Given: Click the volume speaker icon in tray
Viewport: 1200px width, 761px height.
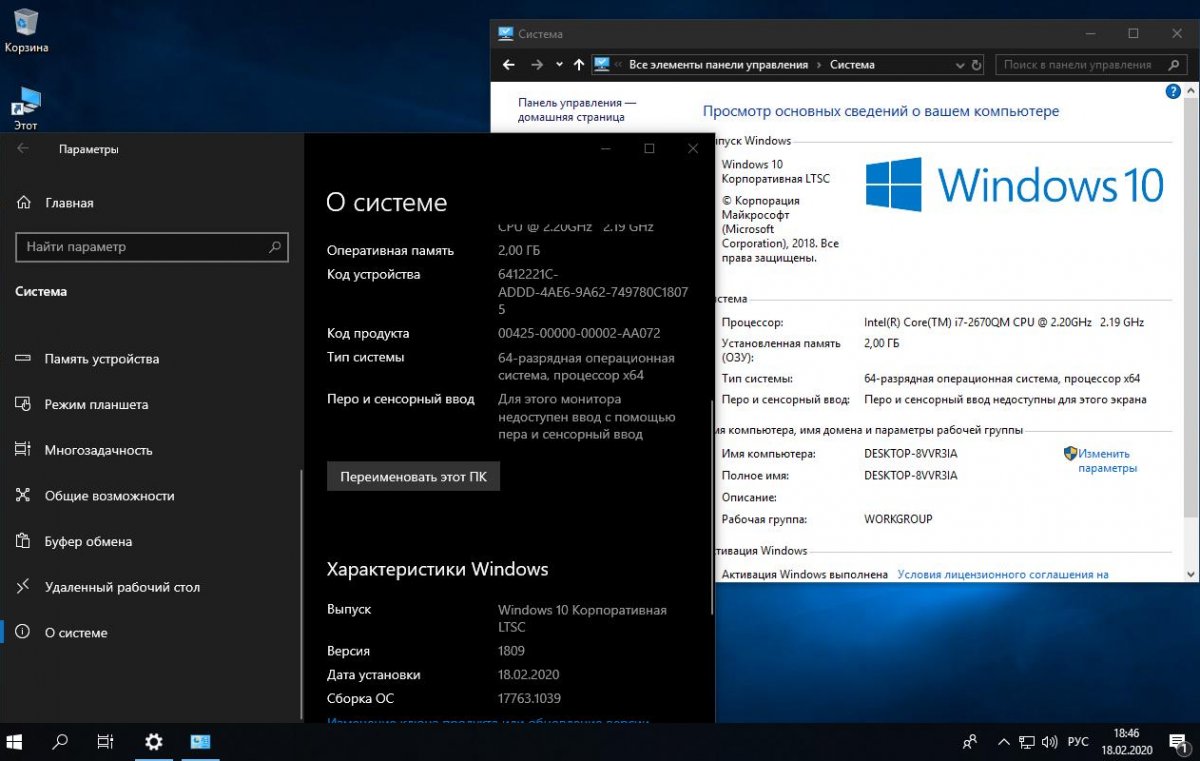Looking at the screenshot, I should pyautogui.click(x=1051, y=742).
